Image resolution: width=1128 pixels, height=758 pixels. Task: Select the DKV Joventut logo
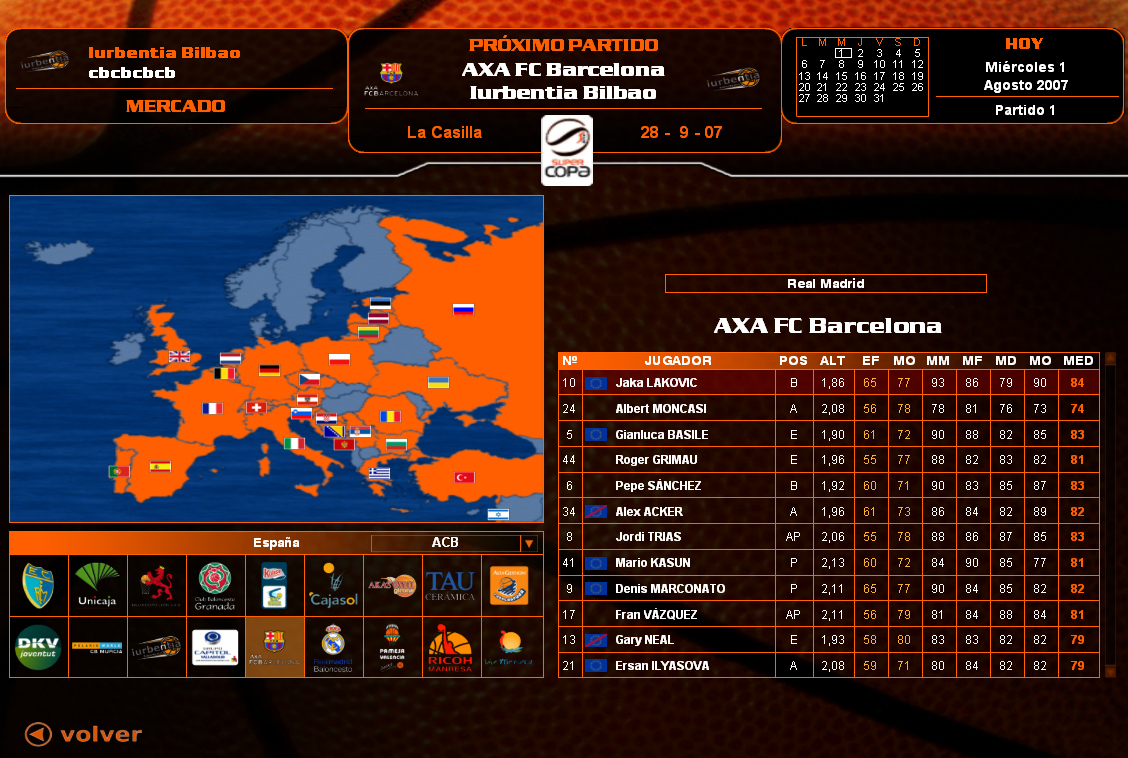(38, 647)
